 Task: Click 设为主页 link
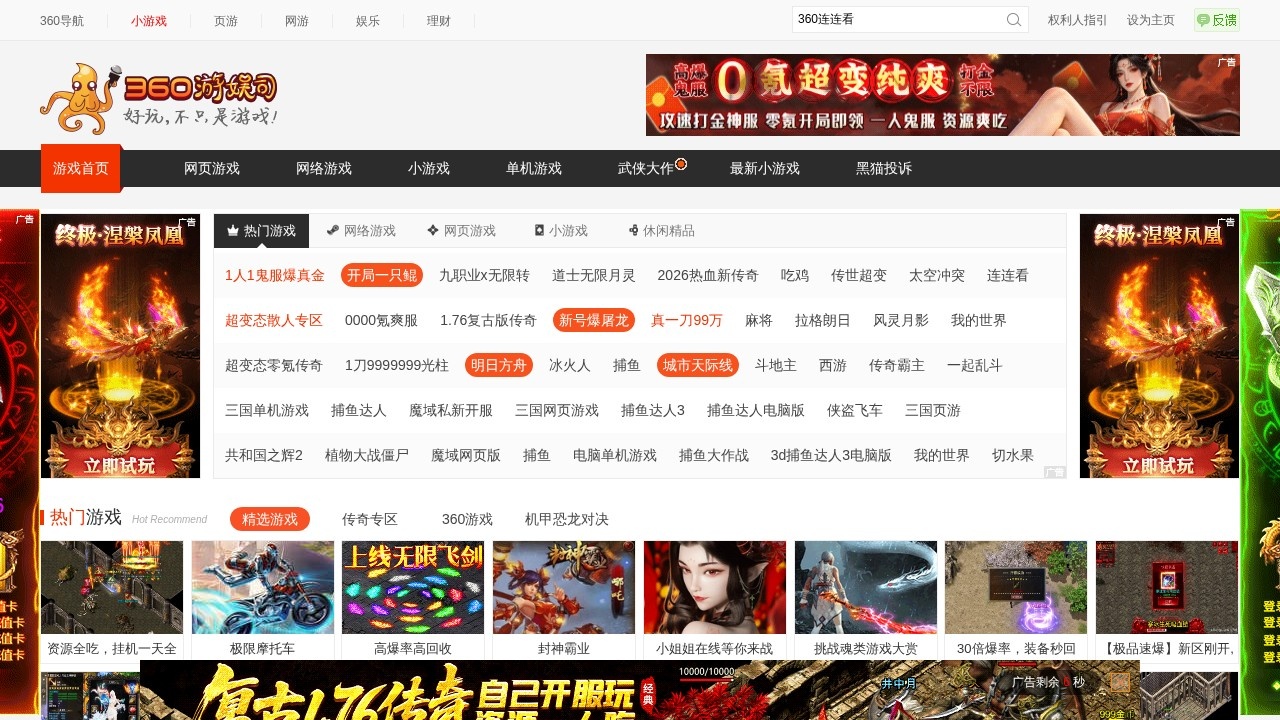tap(1151, 20)
